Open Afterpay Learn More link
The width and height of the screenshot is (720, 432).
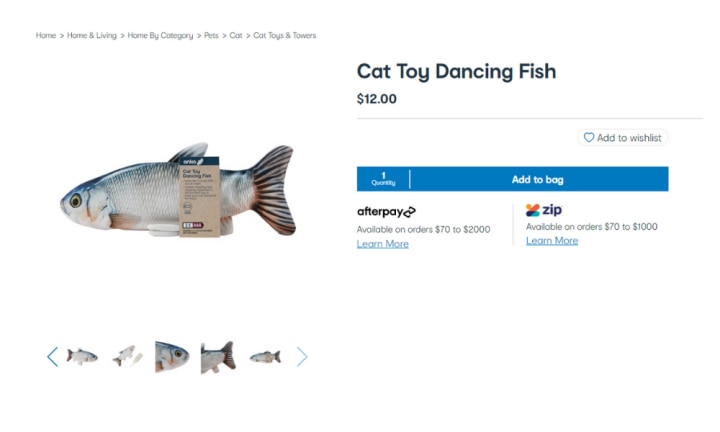coord(382,244)
